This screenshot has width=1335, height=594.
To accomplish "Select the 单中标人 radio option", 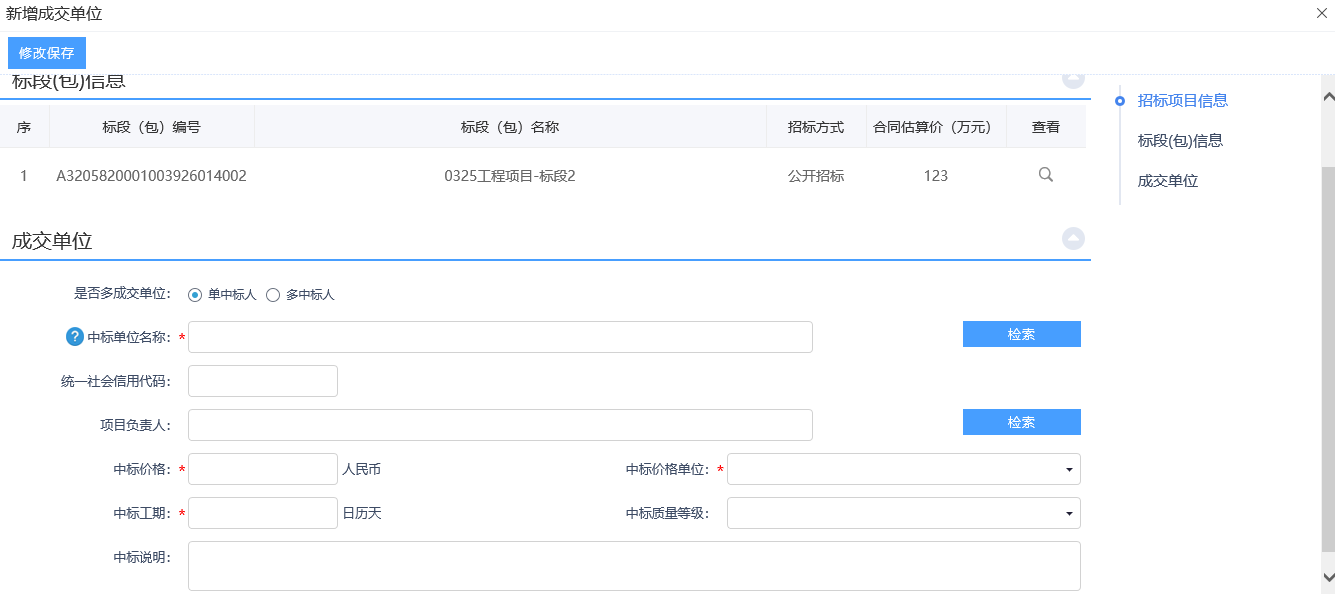I will coord(195,295).
